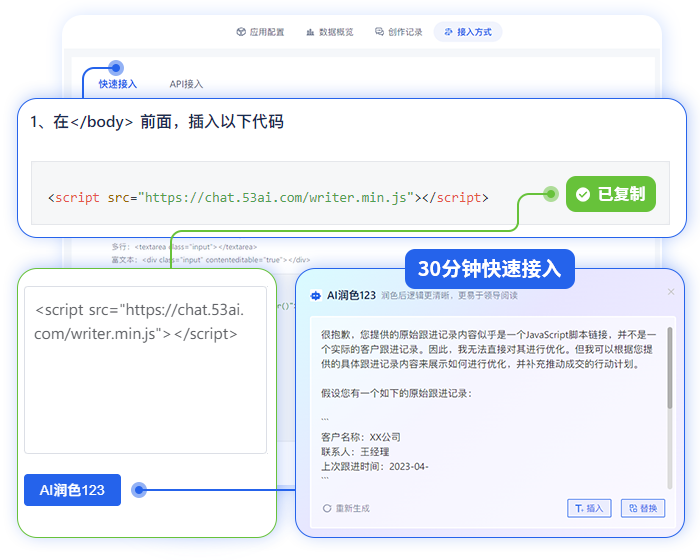Click the link icon beside 接入方式
The height and width of the screenshot is (560, 700).
click(448, 32)
